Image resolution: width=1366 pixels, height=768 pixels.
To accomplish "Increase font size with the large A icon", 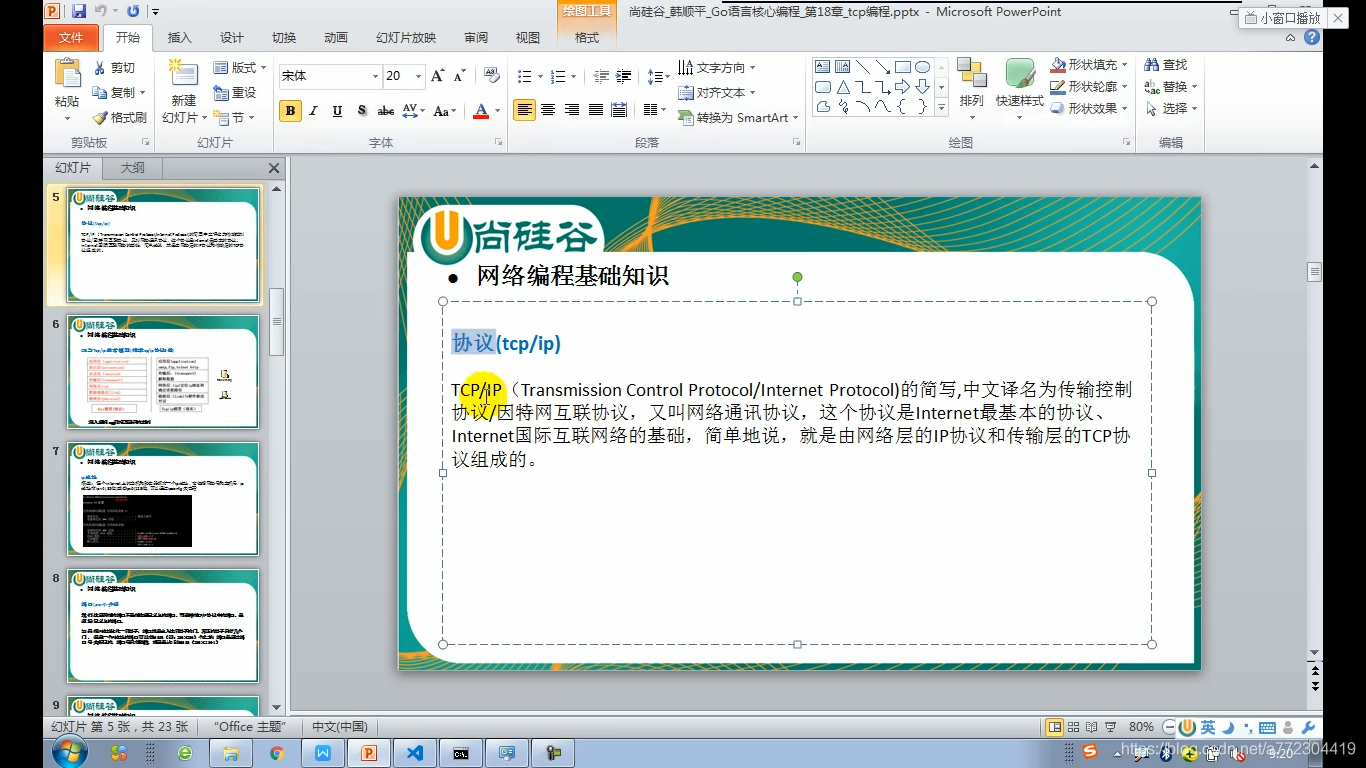I will [437, 76].
